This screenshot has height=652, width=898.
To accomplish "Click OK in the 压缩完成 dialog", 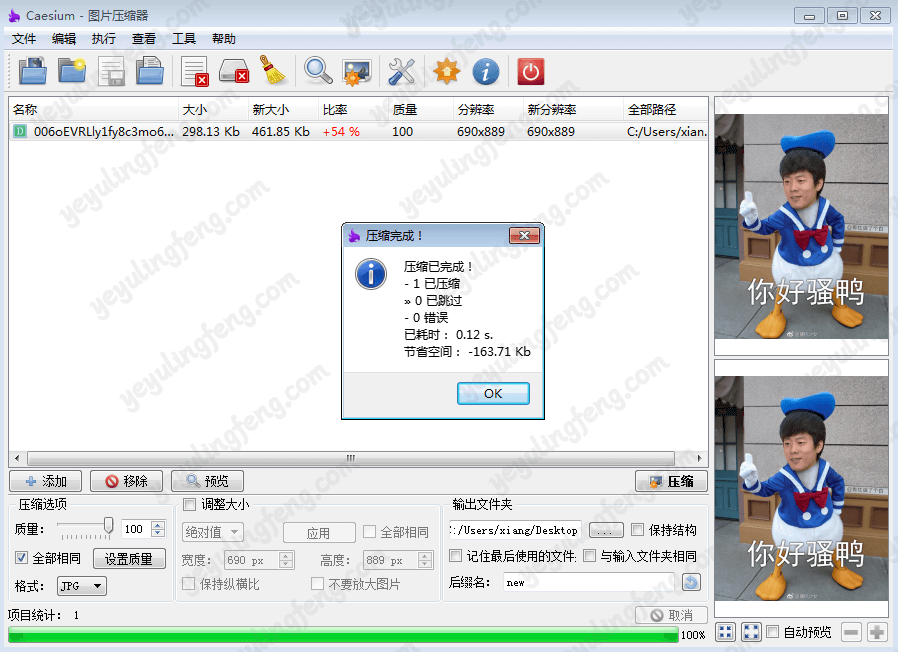I will (493, 393).
